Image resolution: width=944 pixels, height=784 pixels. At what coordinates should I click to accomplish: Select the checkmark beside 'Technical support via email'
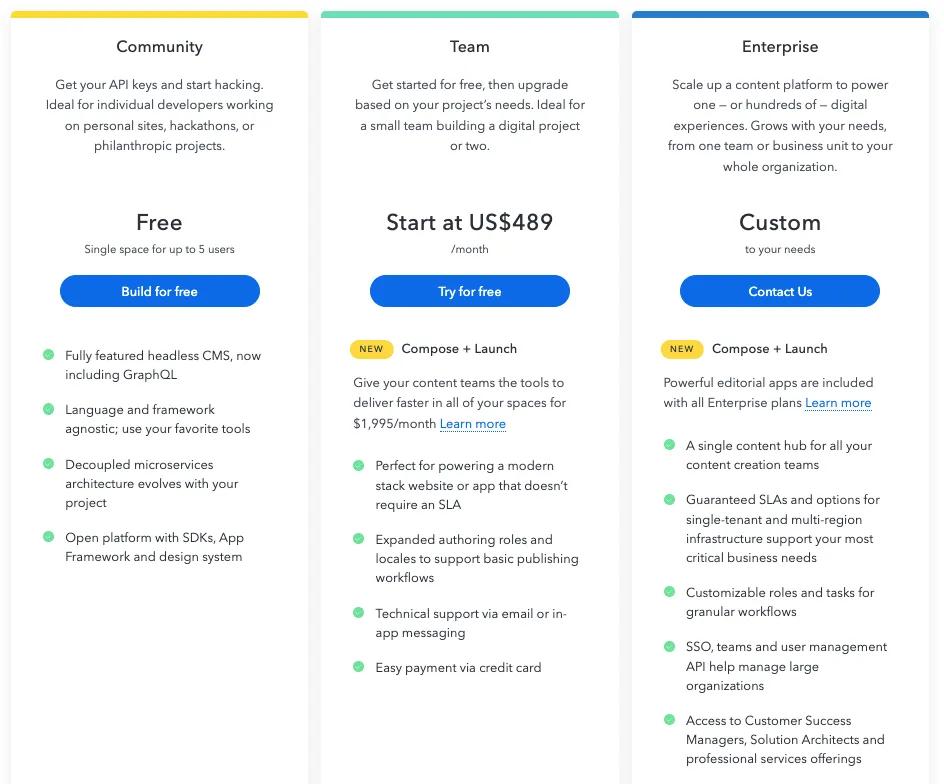(358, 614)
